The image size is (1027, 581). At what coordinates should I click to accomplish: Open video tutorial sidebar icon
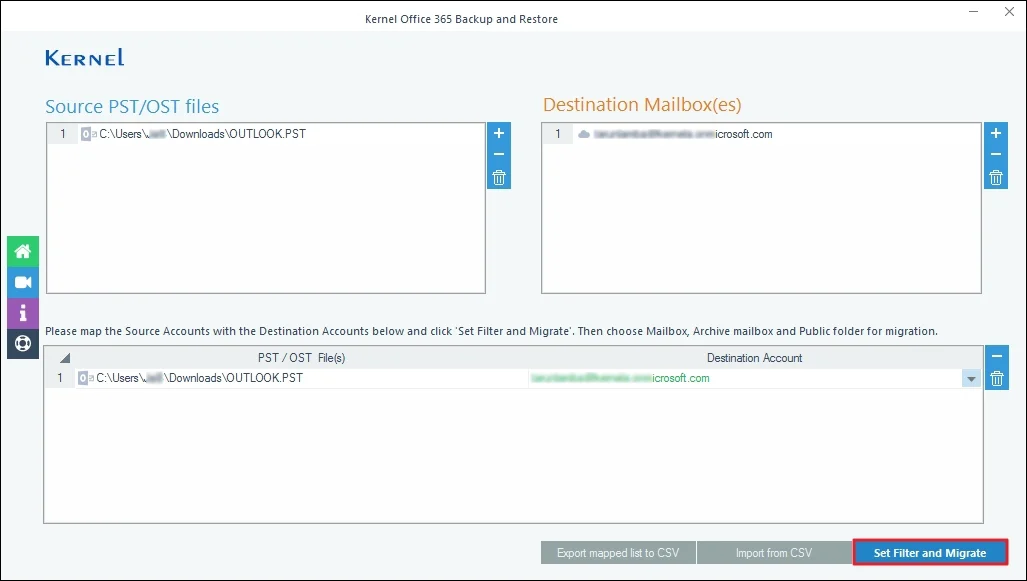(x=23, y=282)
